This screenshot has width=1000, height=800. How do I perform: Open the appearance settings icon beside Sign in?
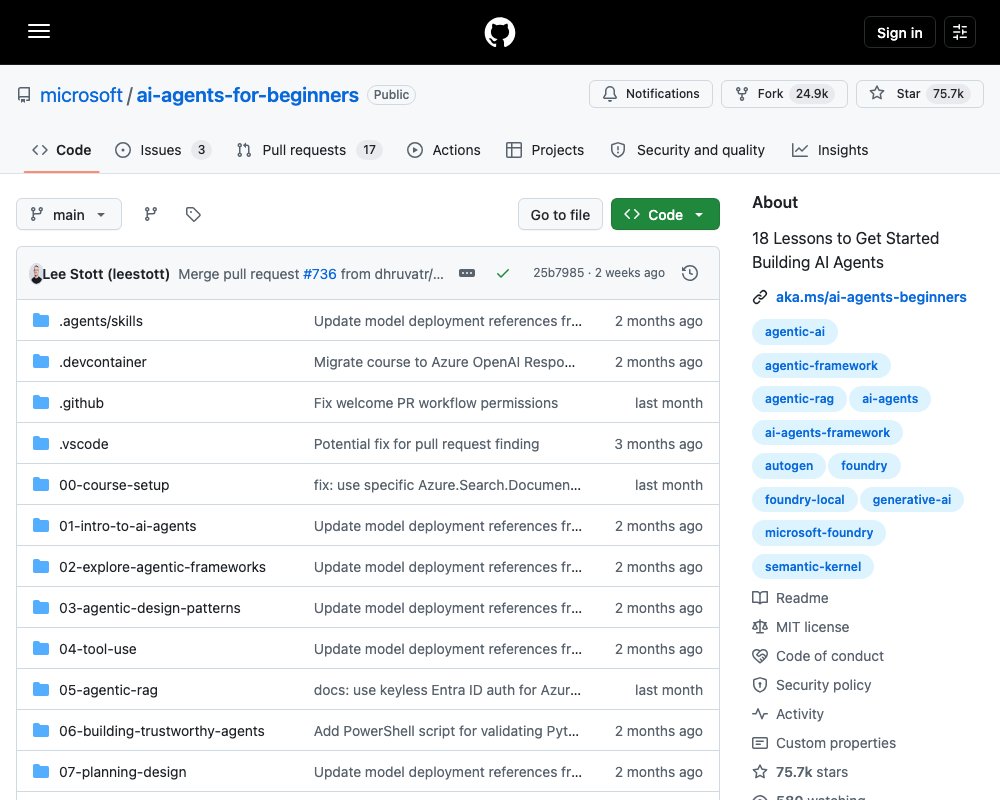[x=959, y=32]
